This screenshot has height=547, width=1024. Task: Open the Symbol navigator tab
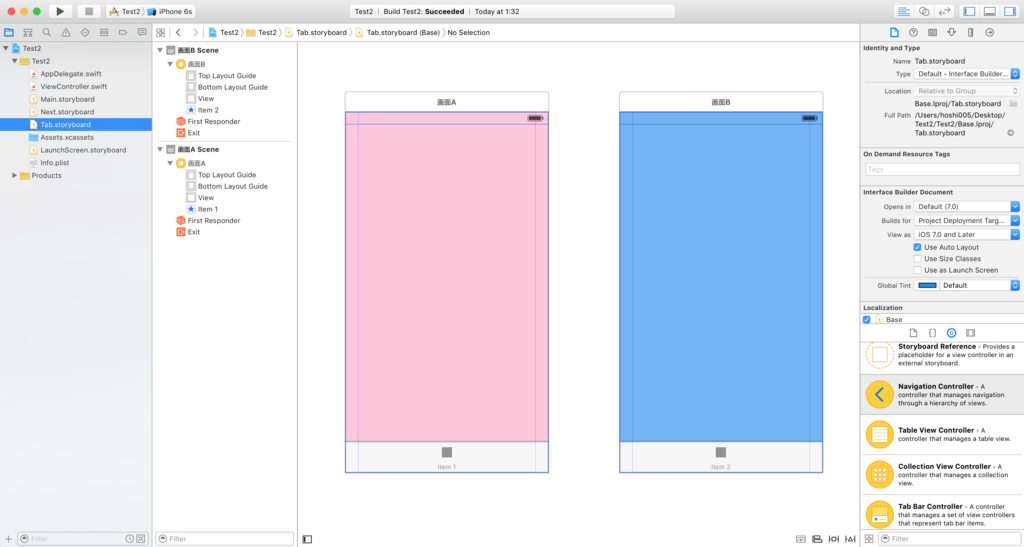tap(27, 32)
